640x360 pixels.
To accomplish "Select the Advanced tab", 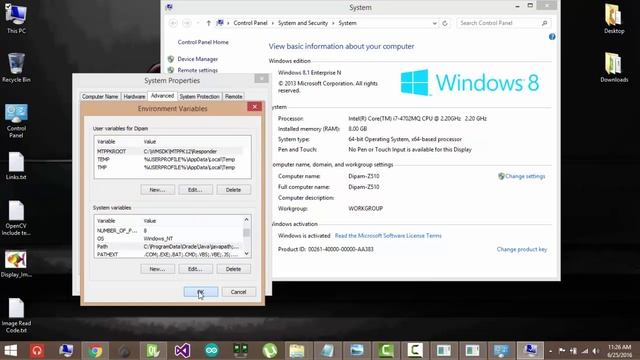I will pos(162,96).
